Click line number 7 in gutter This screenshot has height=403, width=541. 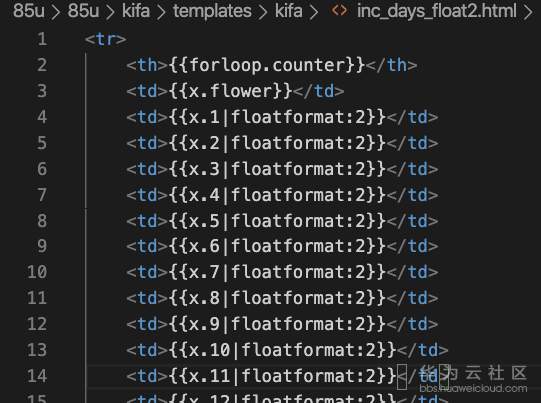tap(42, 195)
